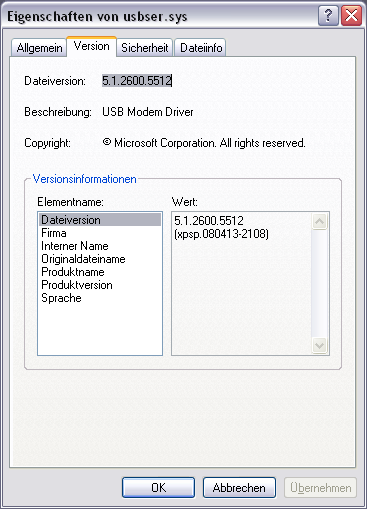Viewport: 367px width, 509px height.
Task: Close the usbser.sys properties dialog
Action: pyautogui.click(x=351, y=15)
